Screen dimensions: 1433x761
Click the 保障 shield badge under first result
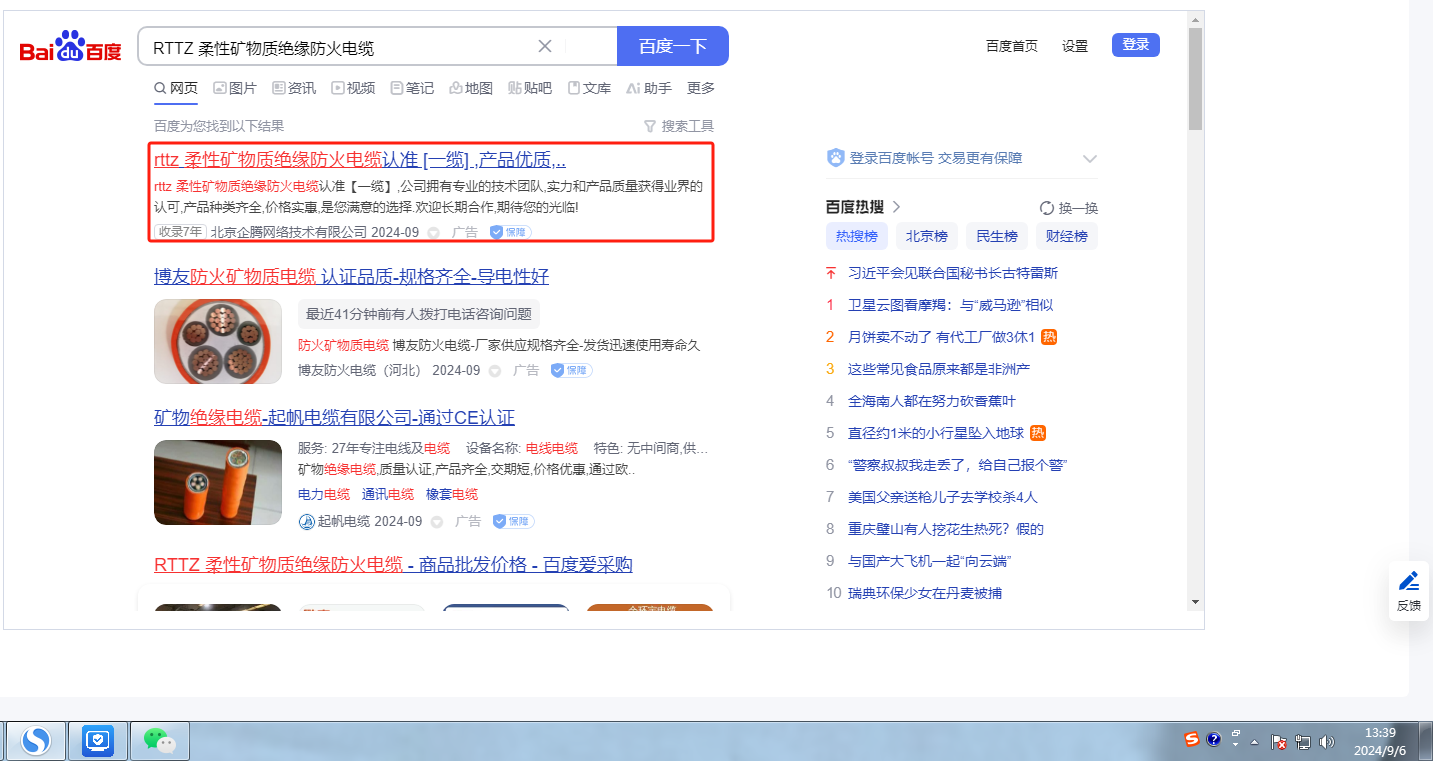click(510, 232)
